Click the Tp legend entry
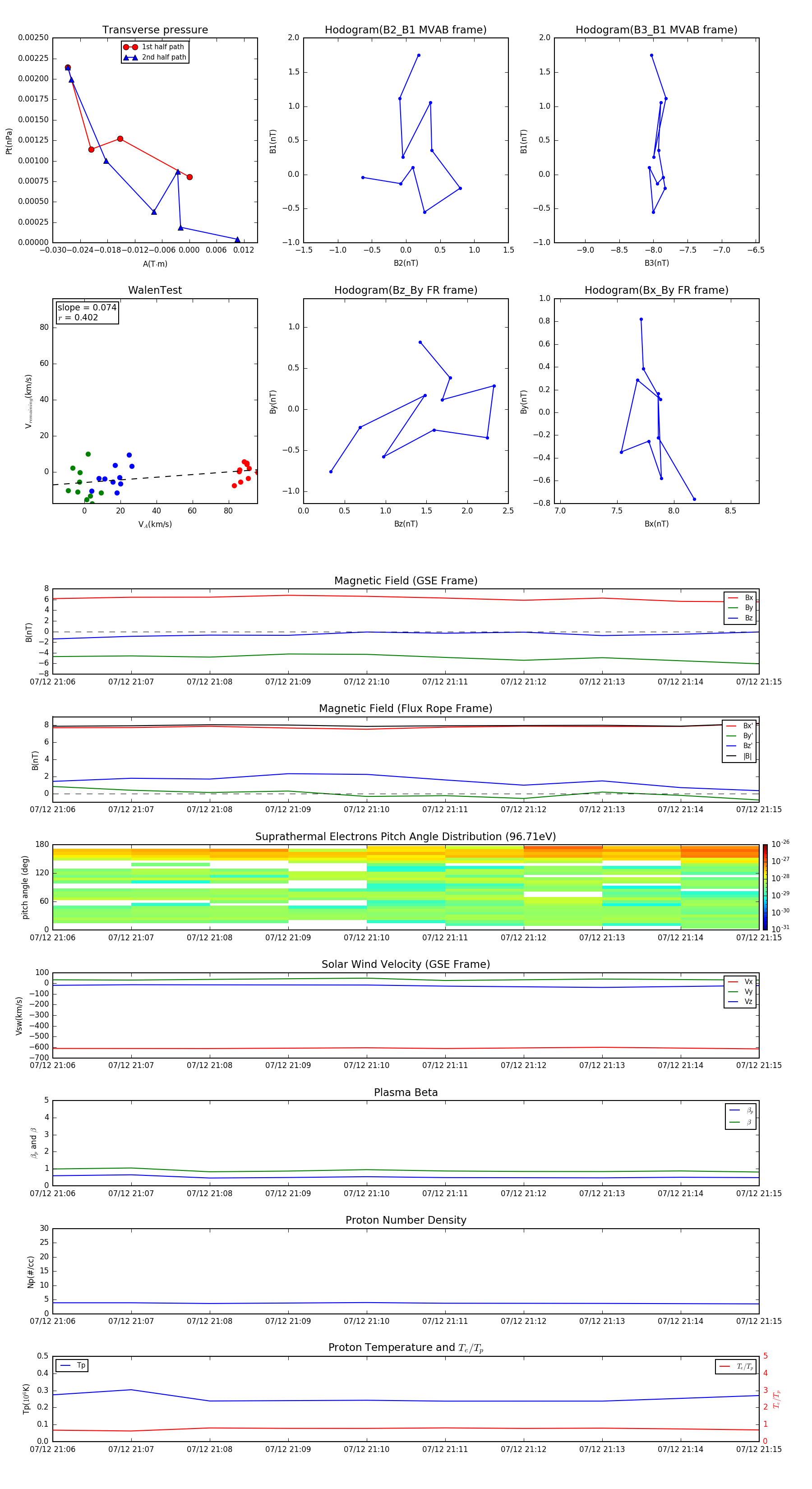Viewport: 812px width, 1489px height. click(x=72, y=1365)
